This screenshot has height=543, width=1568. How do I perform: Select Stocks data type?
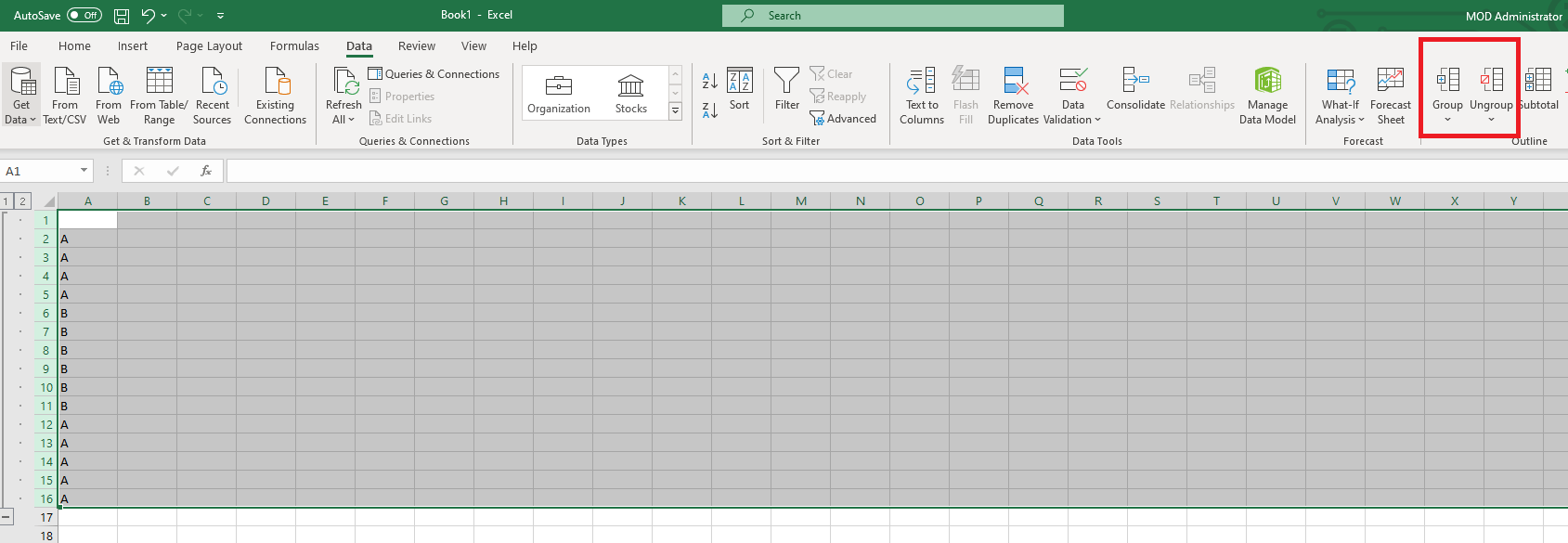631,94
